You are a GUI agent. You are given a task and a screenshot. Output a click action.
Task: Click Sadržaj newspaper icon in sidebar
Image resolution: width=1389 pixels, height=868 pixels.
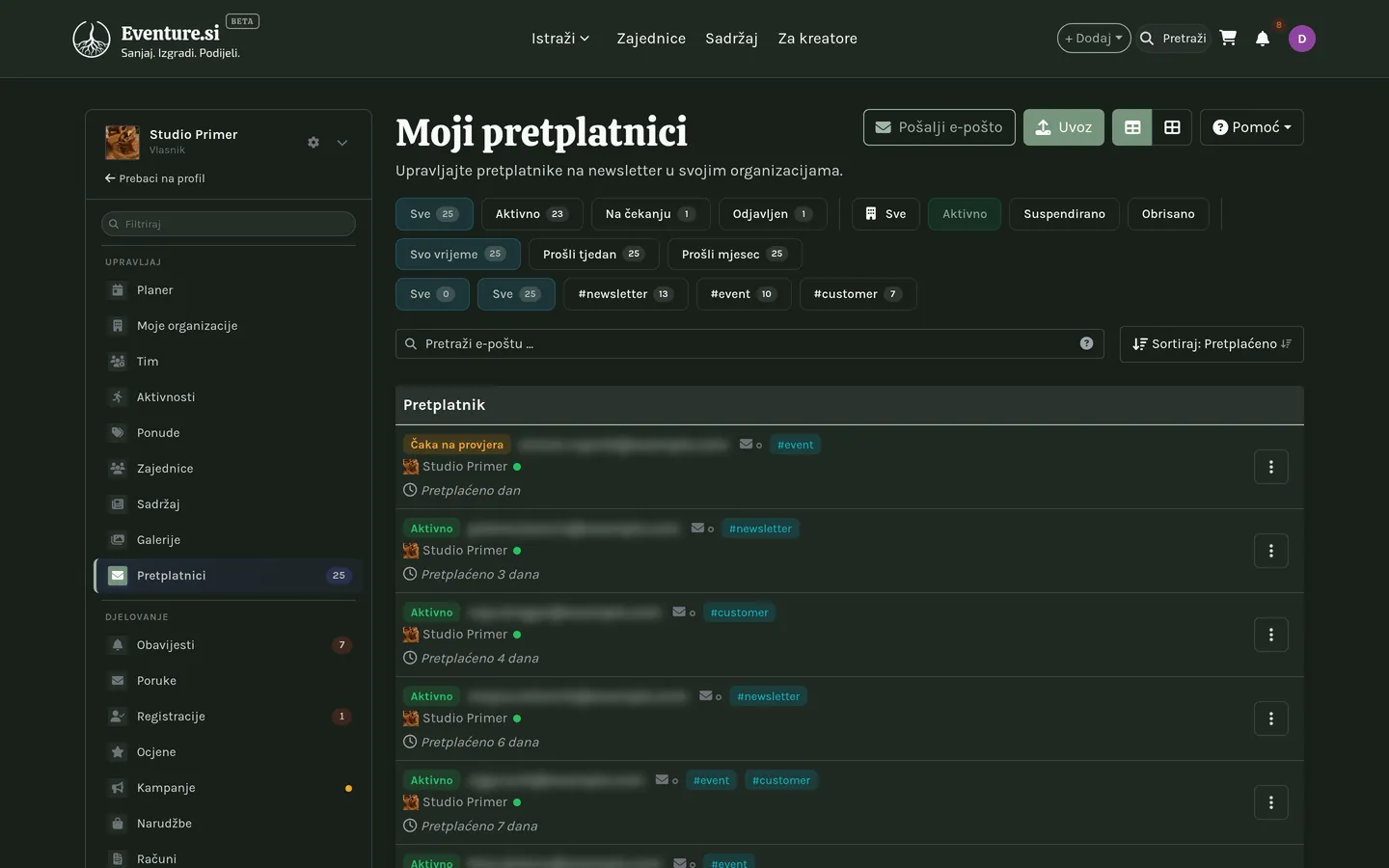point(118,504)
